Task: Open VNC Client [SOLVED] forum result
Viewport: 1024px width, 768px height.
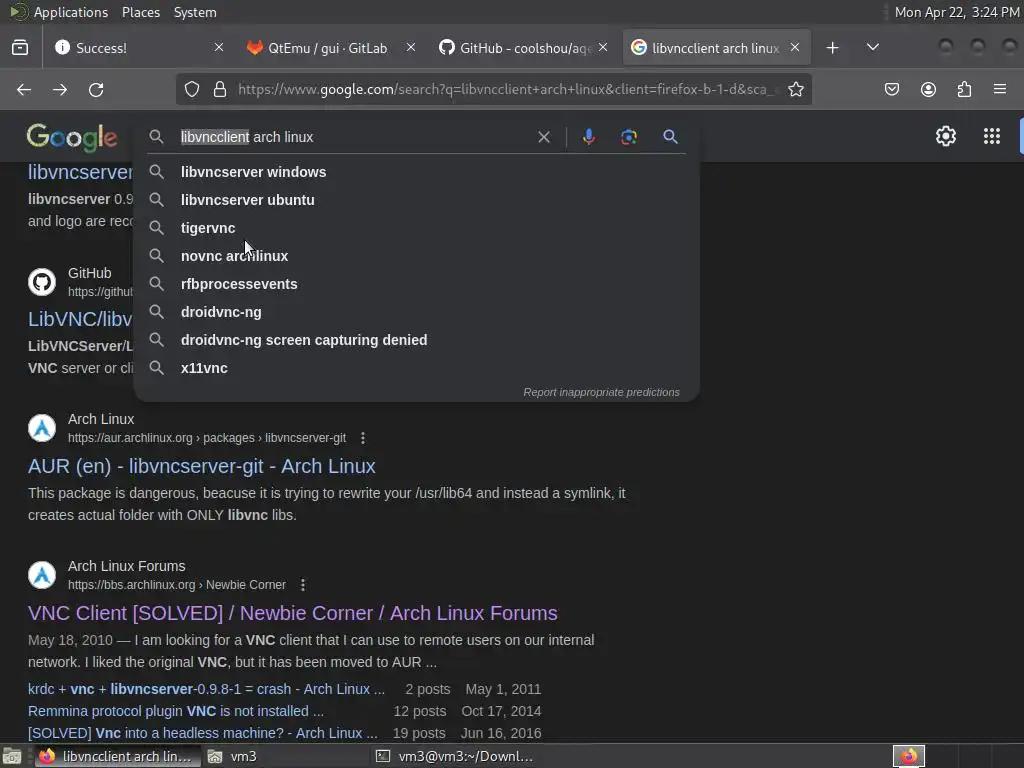Action: pos(293,613)
